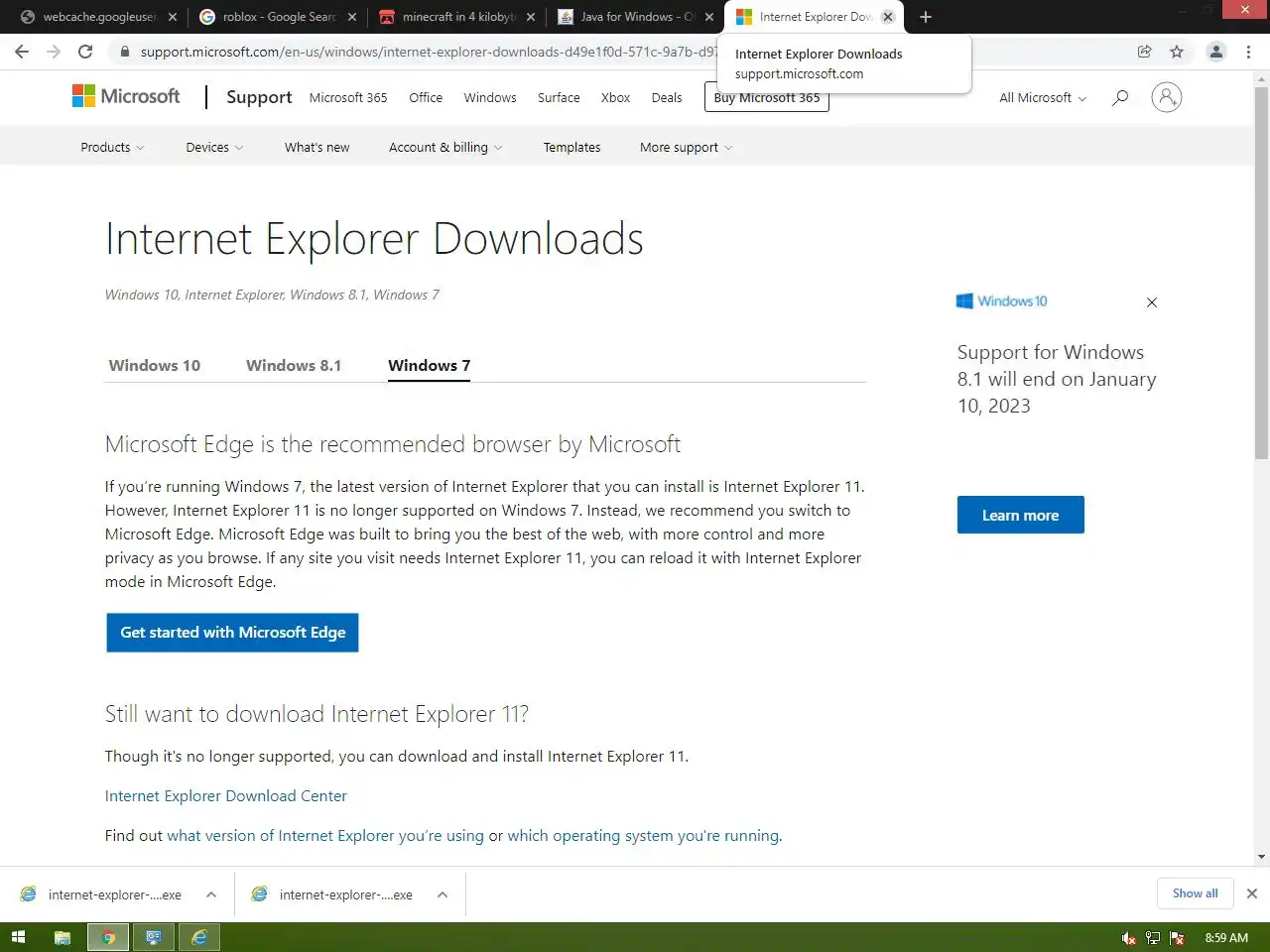
Task: Click the sign-in account icon
Action: (1167, 97)
